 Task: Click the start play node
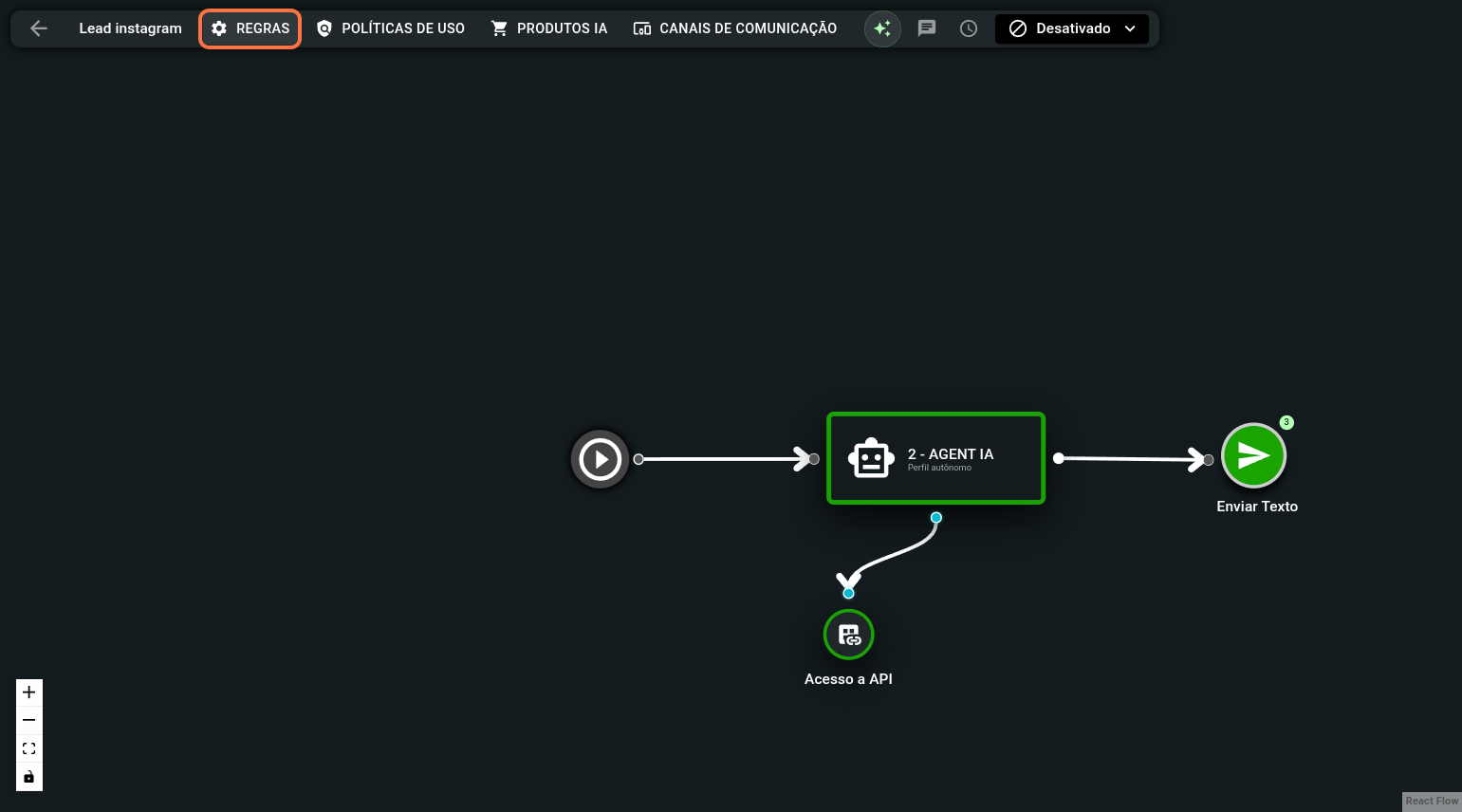pos(600,459)
